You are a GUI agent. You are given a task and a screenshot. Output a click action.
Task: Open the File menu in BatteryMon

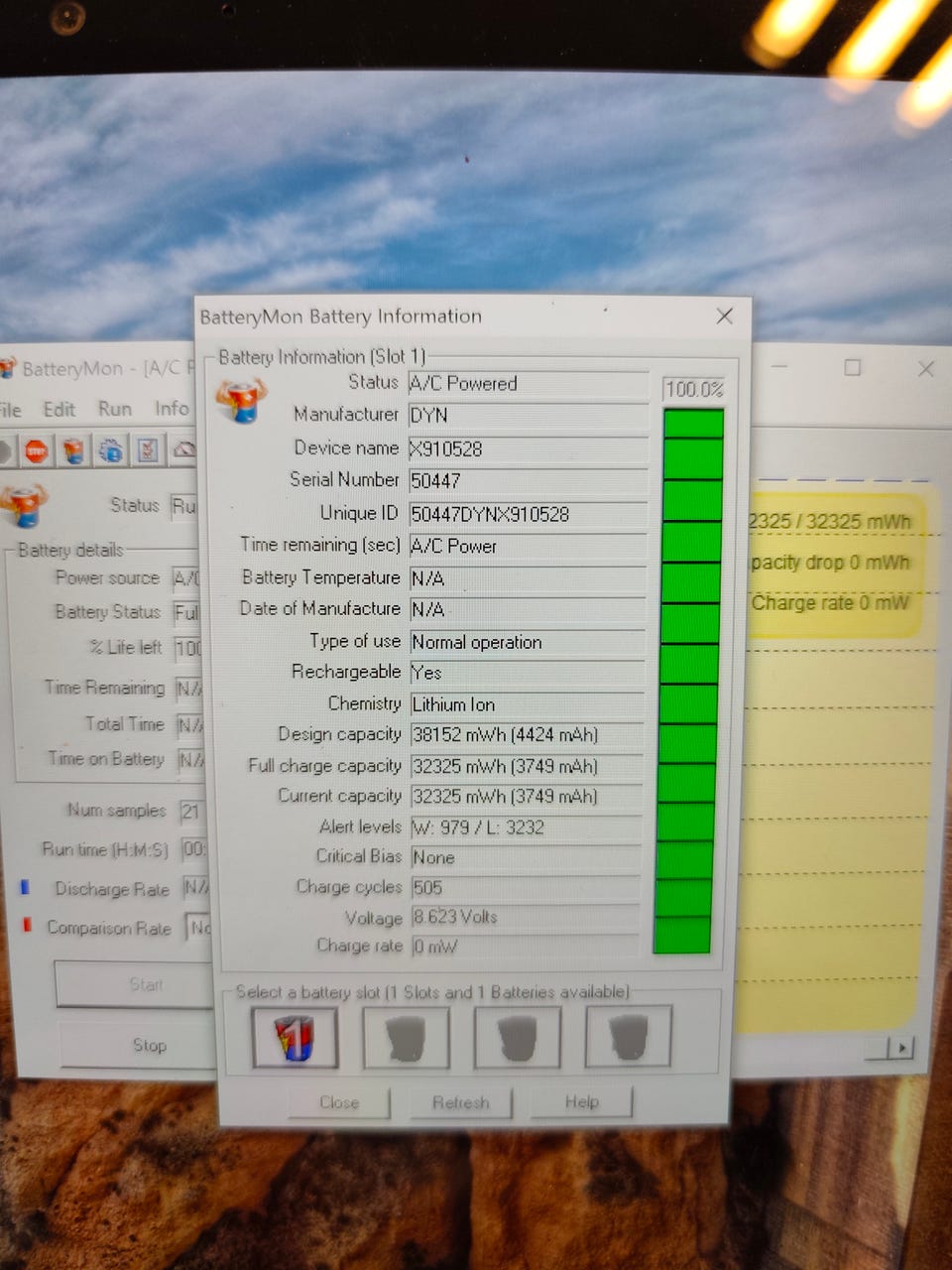10,410
